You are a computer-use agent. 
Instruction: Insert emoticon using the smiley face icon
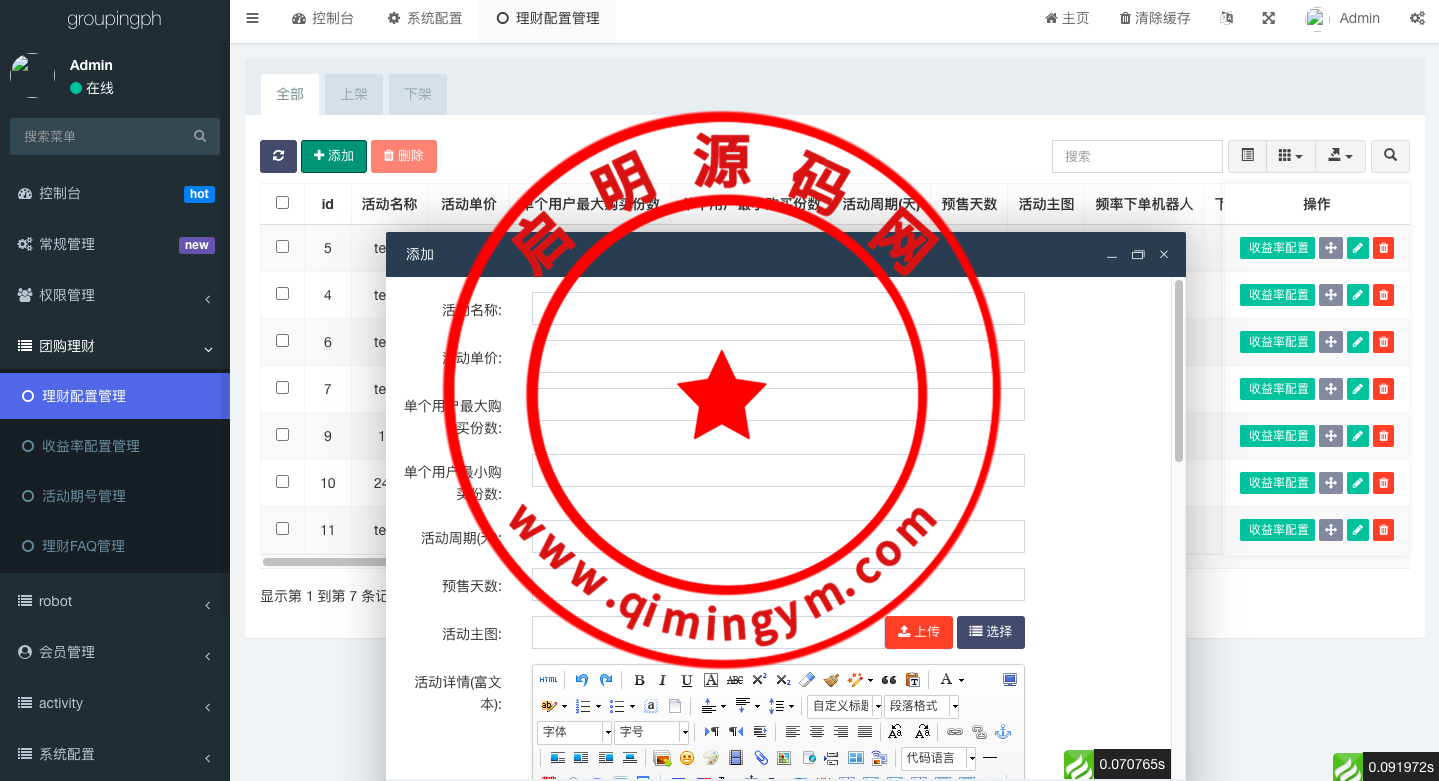687,758
